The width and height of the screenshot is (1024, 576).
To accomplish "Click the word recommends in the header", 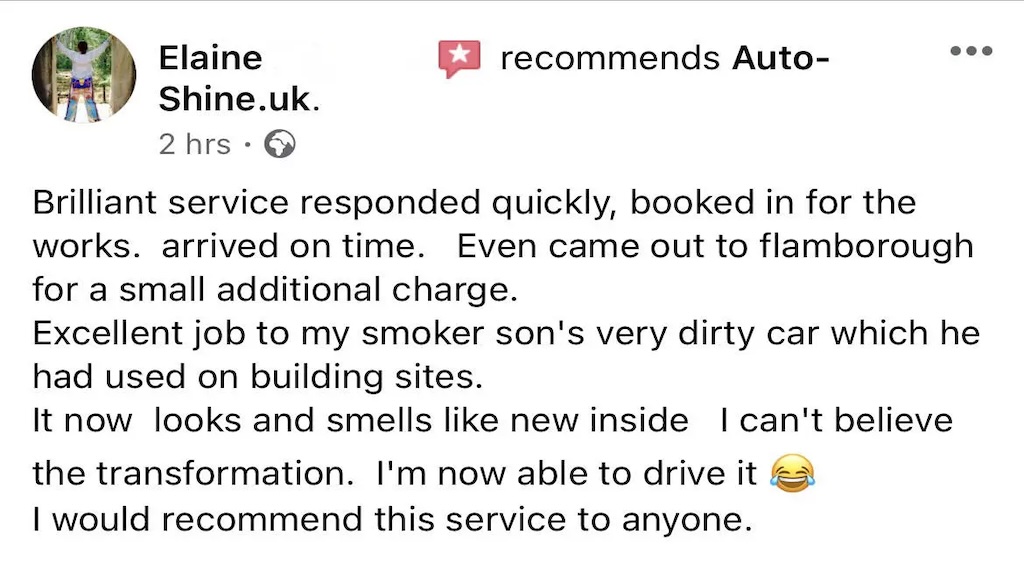I will click(x=610, y=57).
